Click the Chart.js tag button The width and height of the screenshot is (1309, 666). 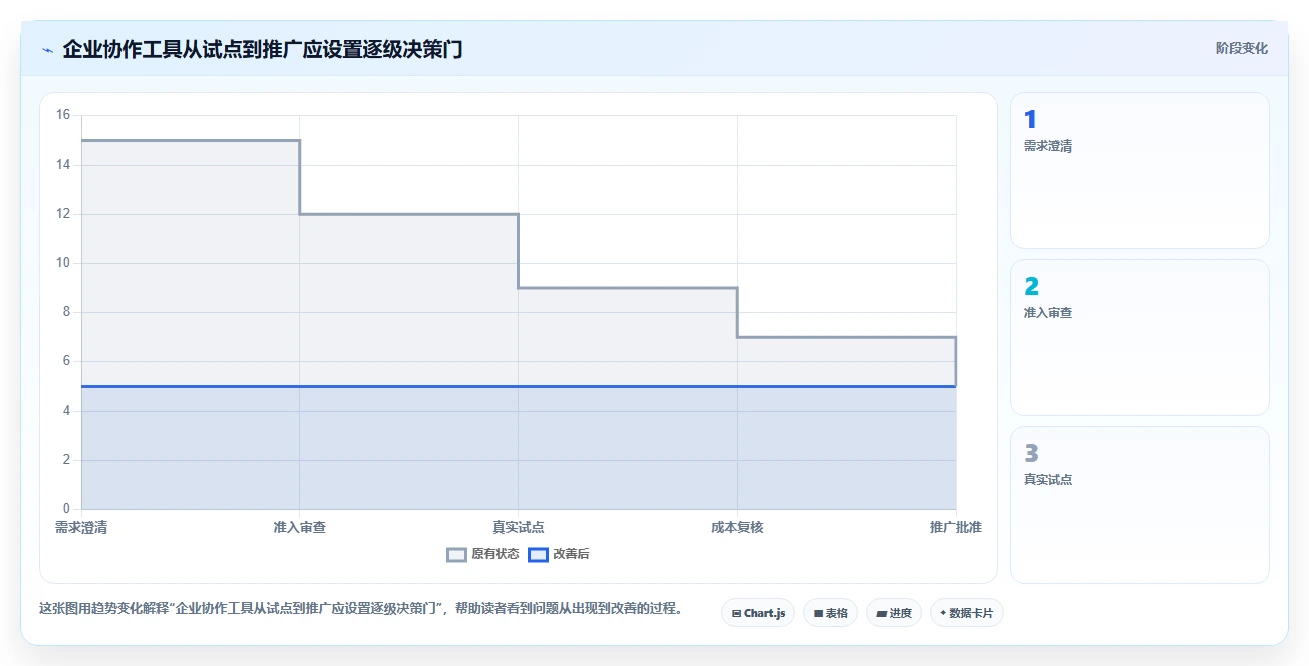click(x=758, y=613)
